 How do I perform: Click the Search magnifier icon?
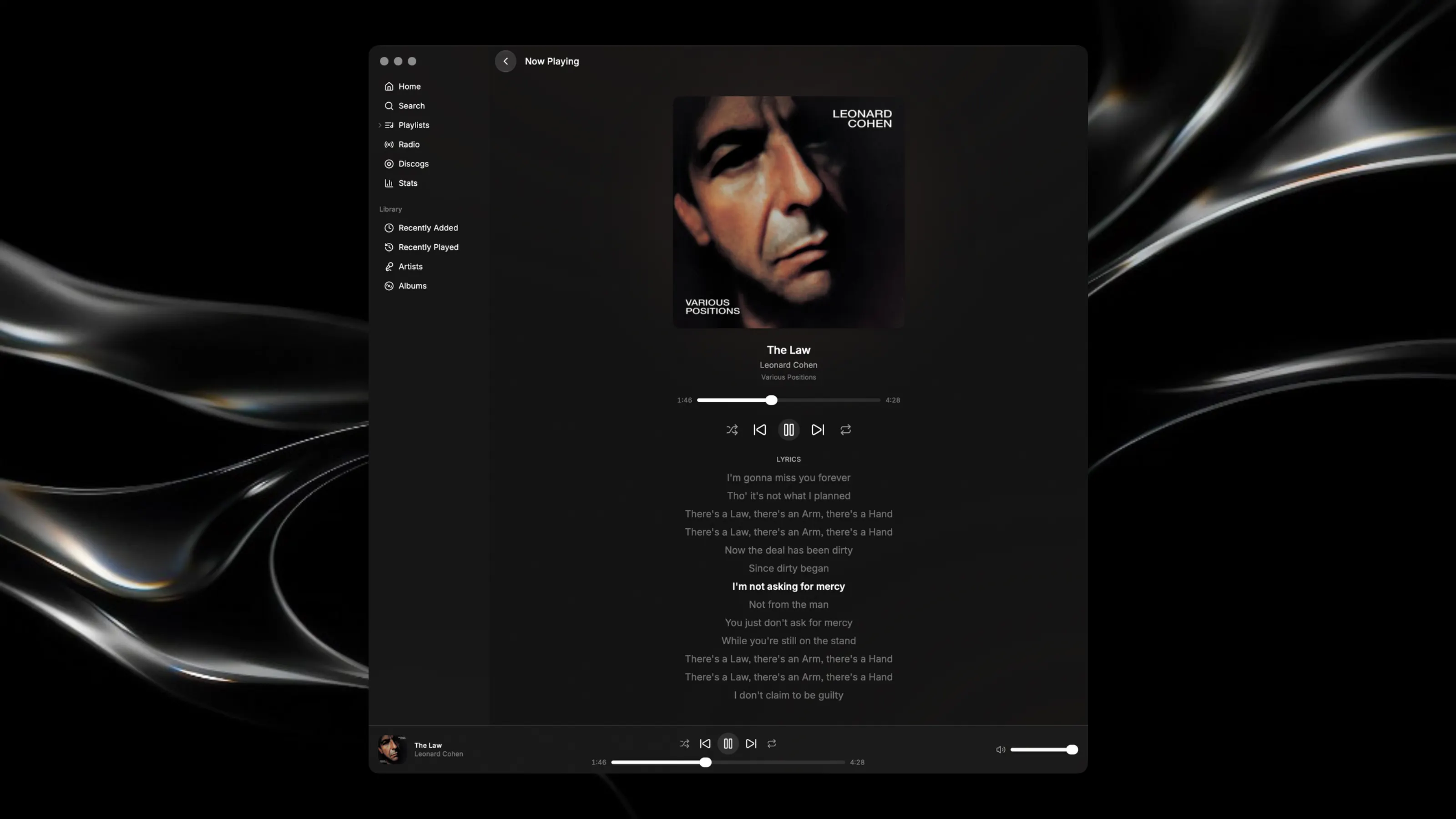point(389,106)
